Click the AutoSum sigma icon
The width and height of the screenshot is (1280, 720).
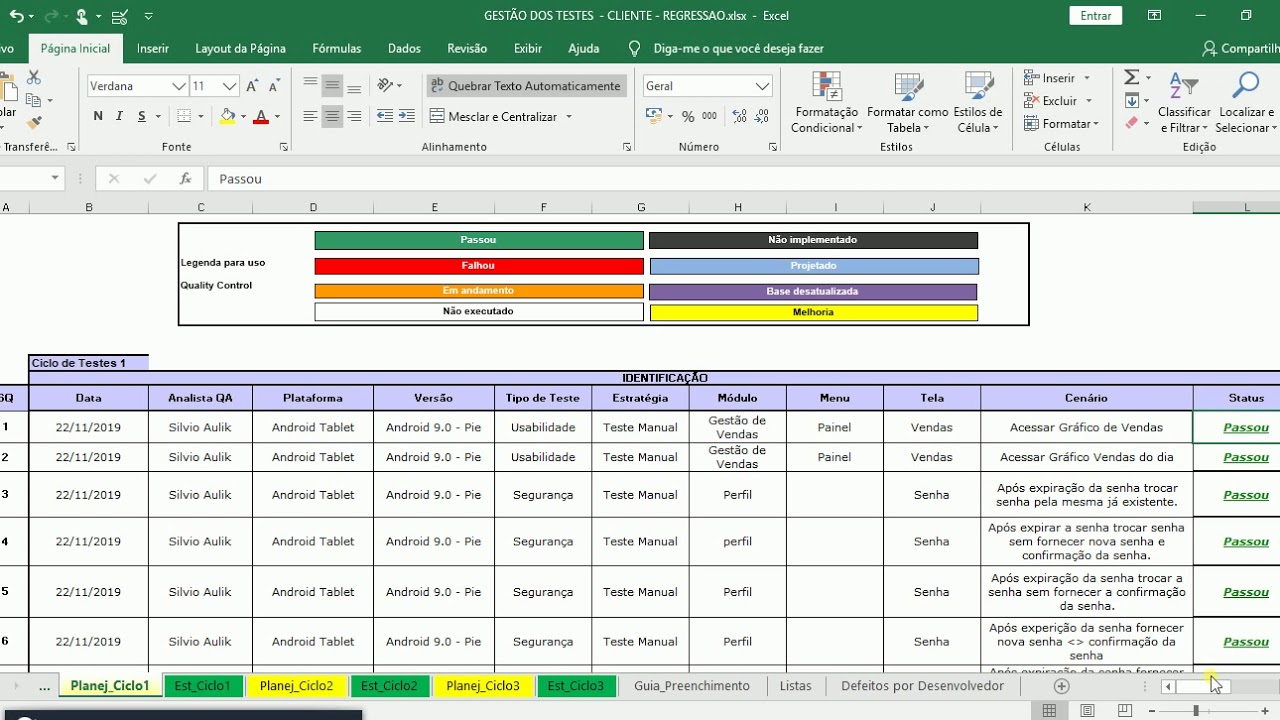click(1131, 78)
